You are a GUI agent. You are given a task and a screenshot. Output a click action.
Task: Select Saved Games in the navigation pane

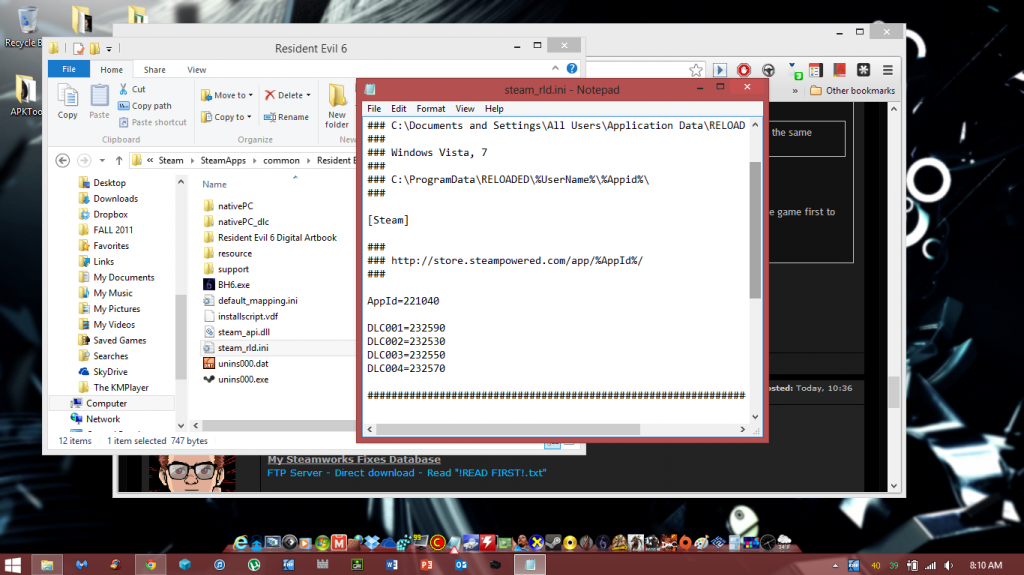pos(120,340)
